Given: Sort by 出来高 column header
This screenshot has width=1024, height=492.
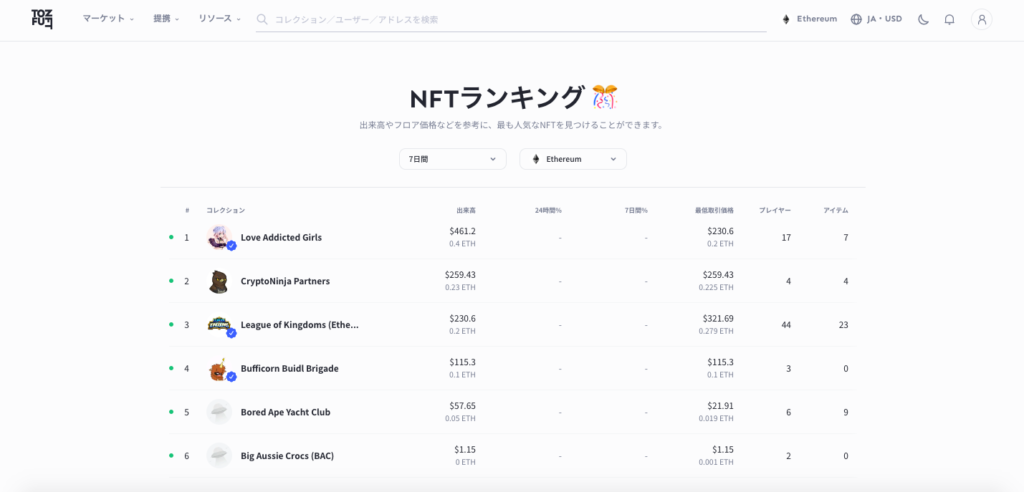Looking at the screenshot, I should click(x=466, y=210).
